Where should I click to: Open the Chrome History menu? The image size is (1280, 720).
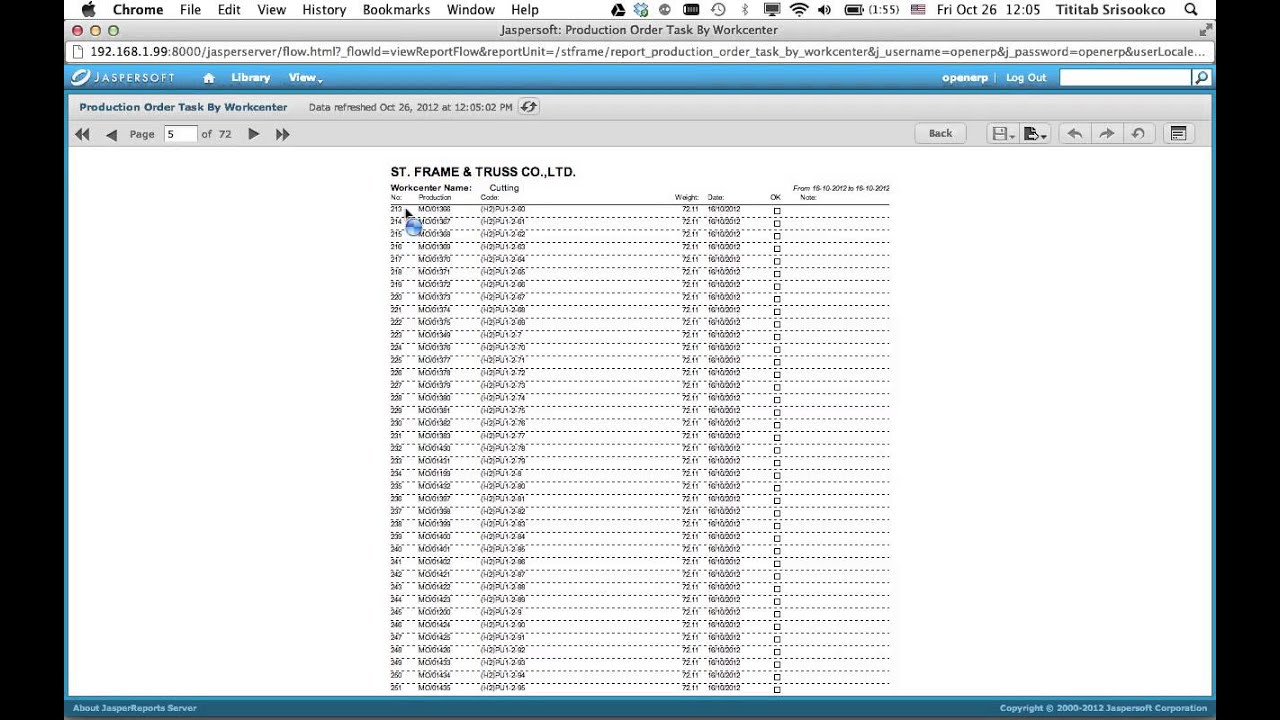click(324, 10)
